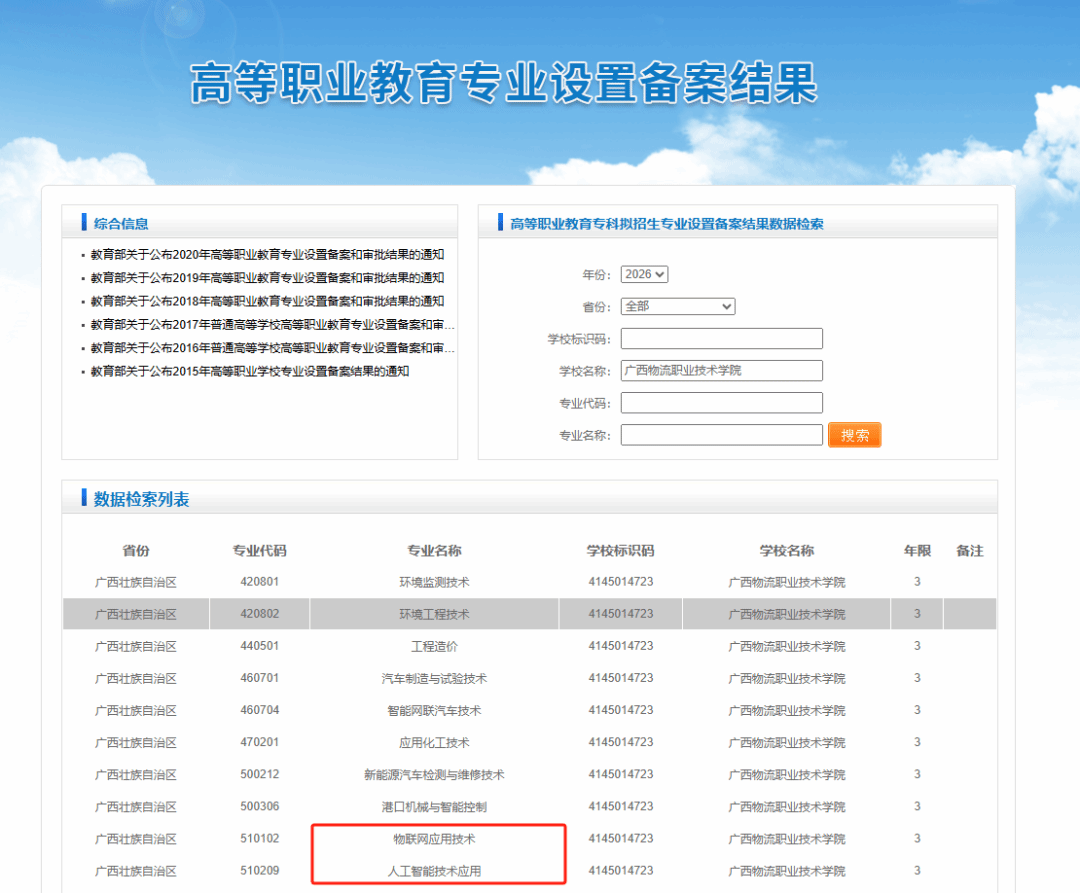Open the 2018年 notice link
This screenshot has height=893, width=1080.
pyautogui.click(x=267, y=301)
